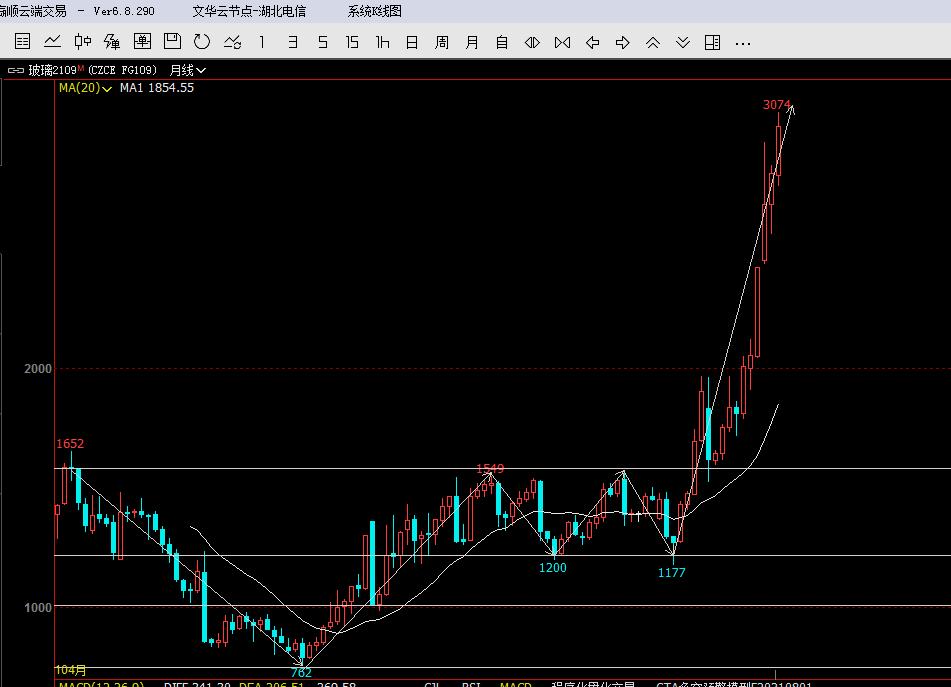Open the MA(20) indicator dropdown

pyautogui.click(x=85, y=88)
